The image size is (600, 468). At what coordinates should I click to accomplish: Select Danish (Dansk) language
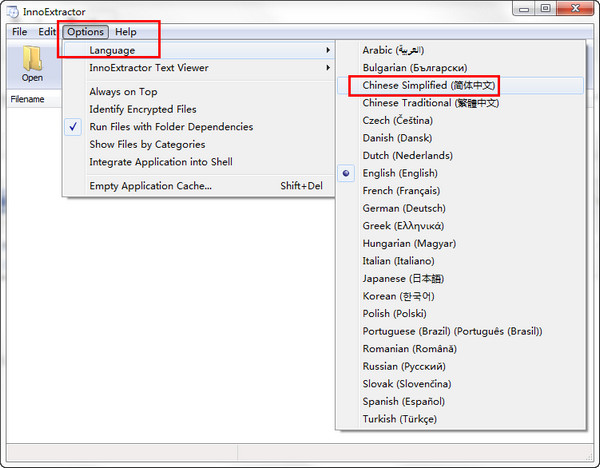click(460, 138)
